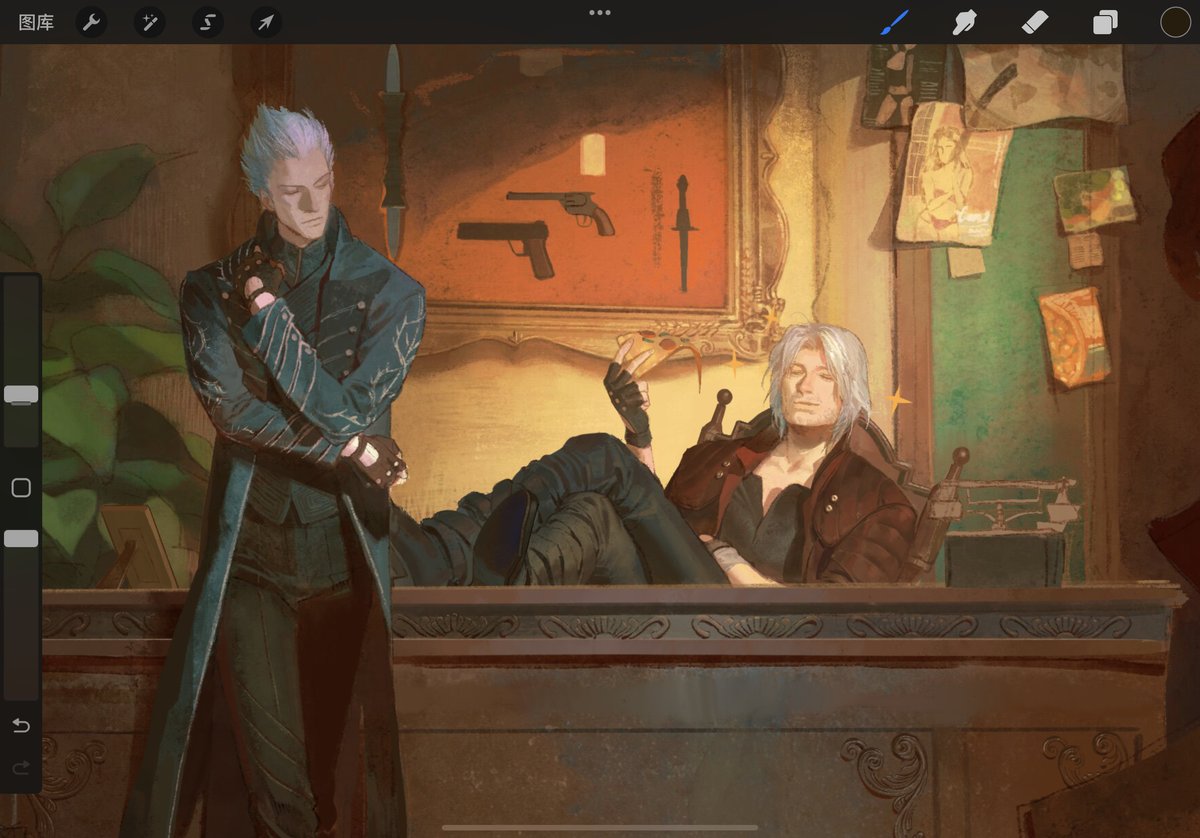
Task: Click the brush size slider handle
Action: pyautogui.click(x=21, y=394)
